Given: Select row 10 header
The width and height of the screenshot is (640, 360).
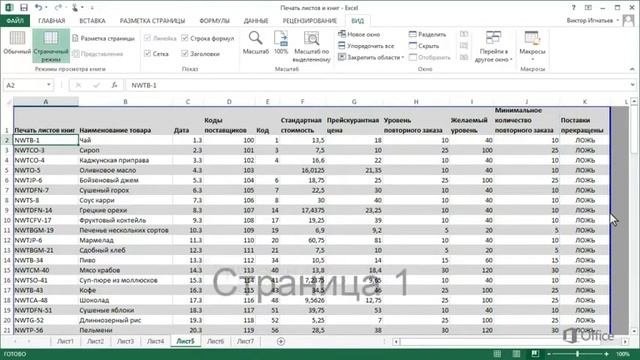Looking at the screenshot, I should 7,220.
